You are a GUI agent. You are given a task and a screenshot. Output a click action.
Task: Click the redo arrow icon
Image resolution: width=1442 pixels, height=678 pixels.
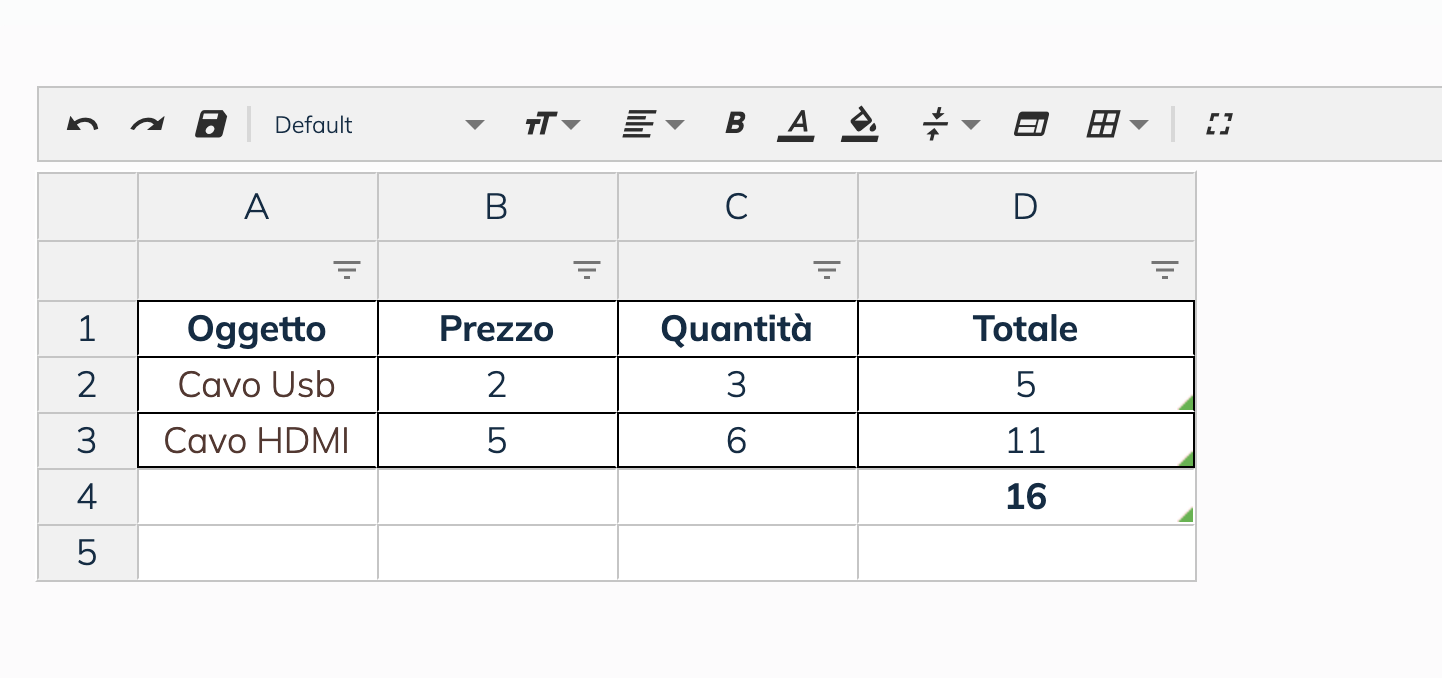[x=147, y=125]
